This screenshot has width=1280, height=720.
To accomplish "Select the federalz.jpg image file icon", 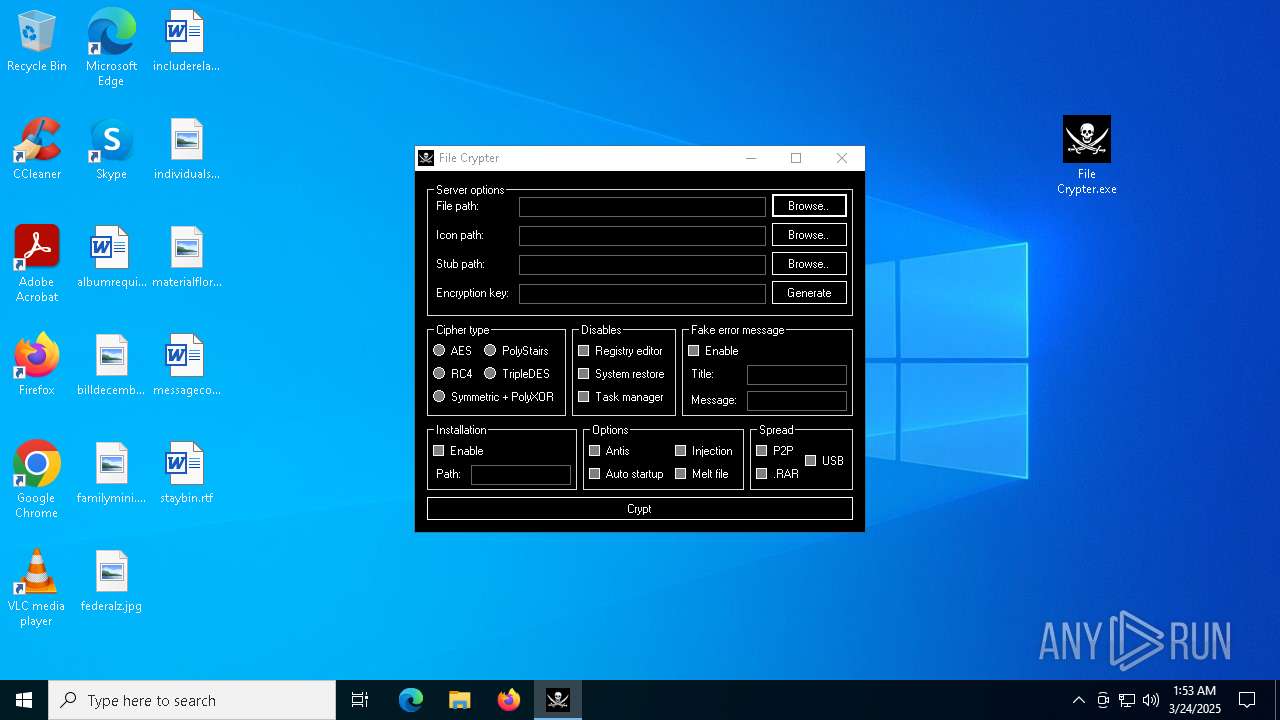I will [x=111, y=581].
